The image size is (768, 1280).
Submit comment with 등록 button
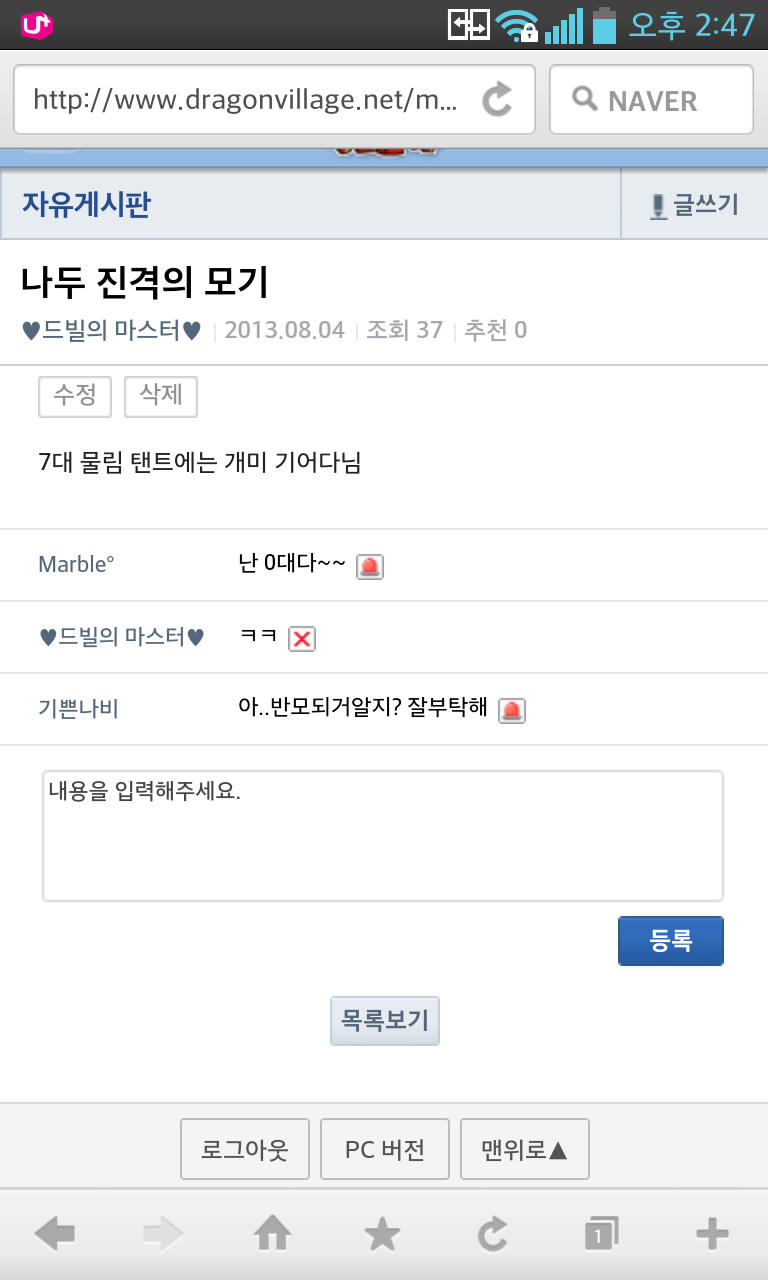(x=671, y=941)
